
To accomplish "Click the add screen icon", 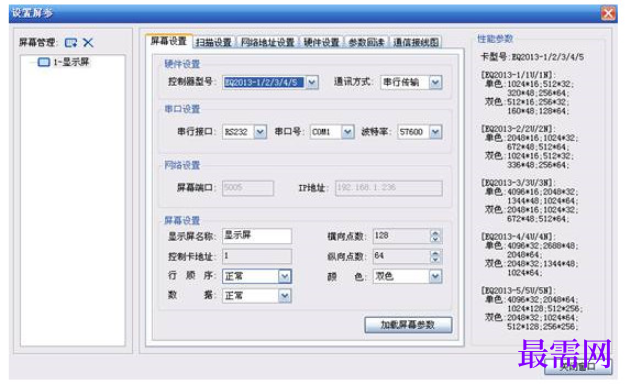I will pos(71,42).
